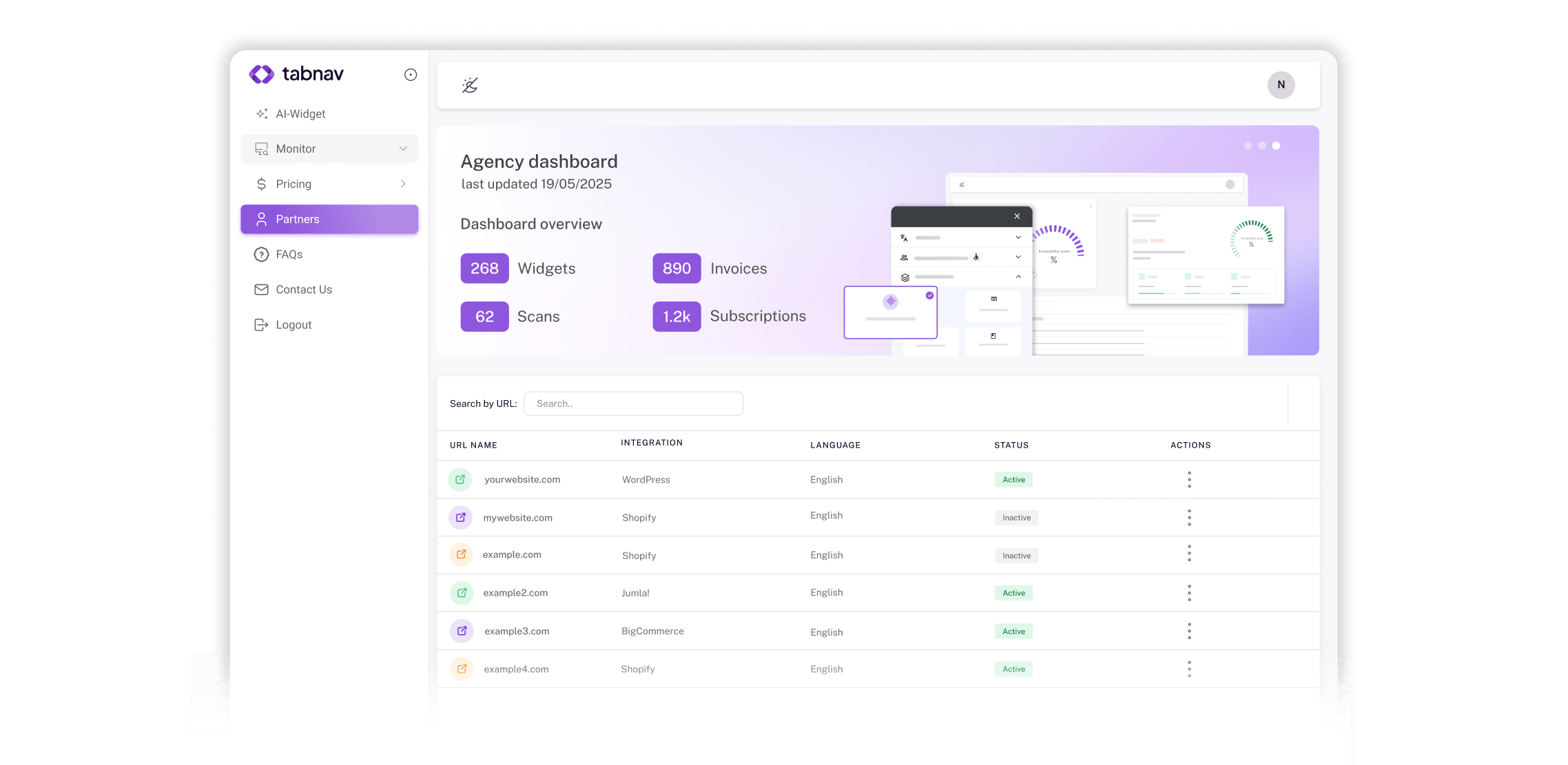Click the accessibility icon in the top bar

pos(471,85)
